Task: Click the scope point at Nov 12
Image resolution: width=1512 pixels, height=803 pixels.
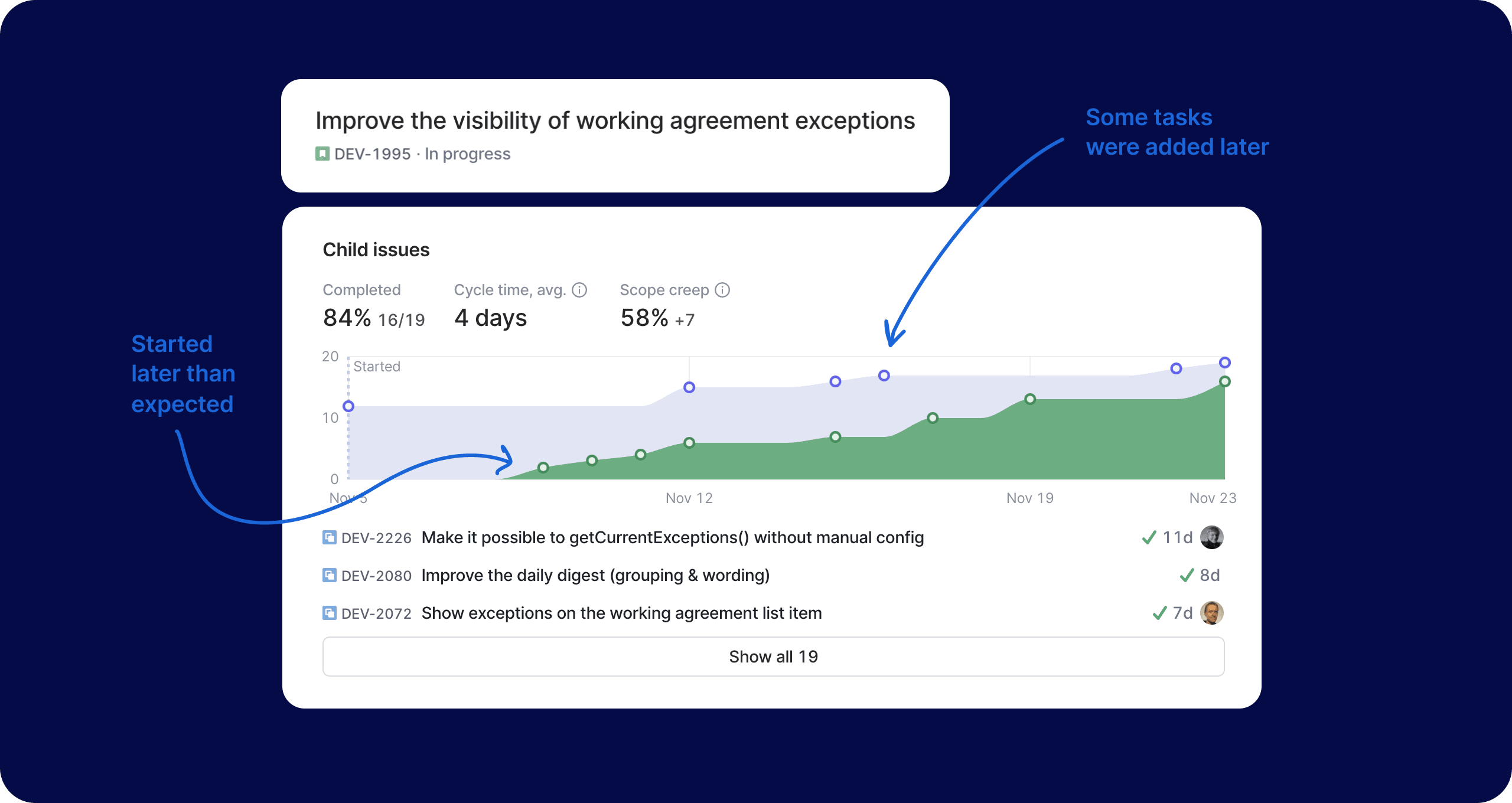Action: click(x=689, y=387)
